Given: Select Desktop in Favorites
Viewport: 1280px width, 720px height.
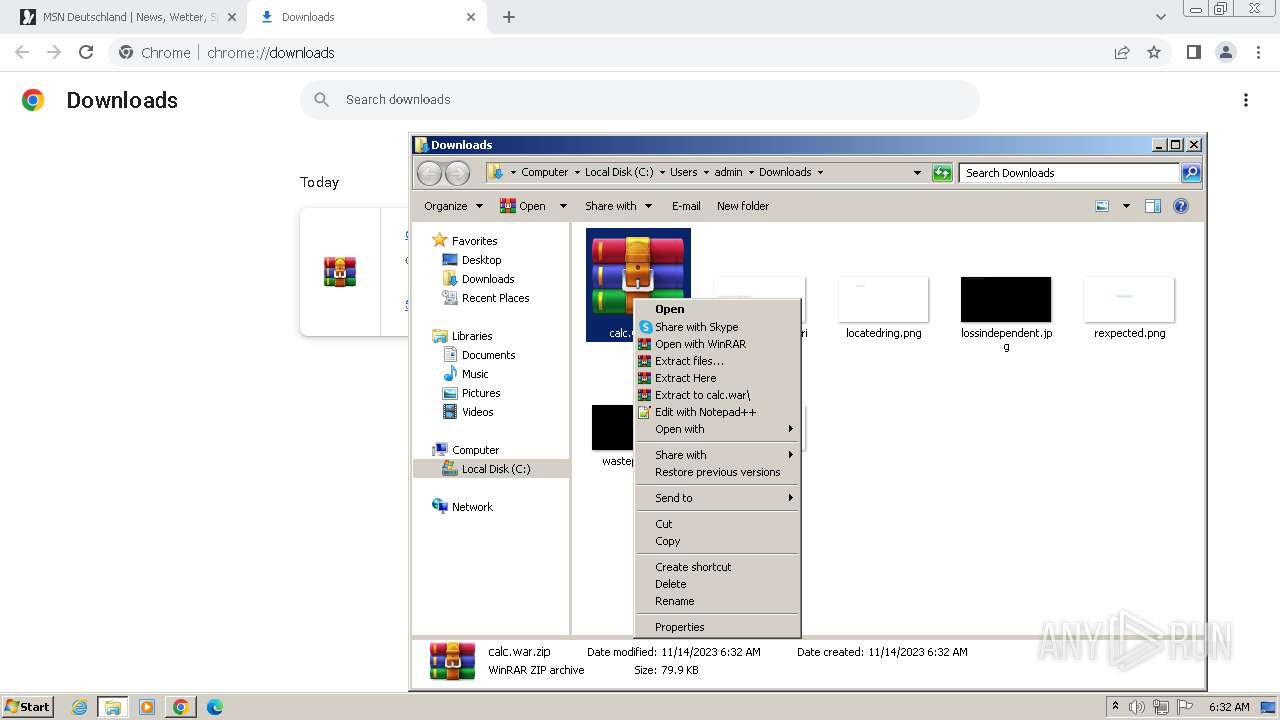Looking at the screenshot, I should coord(481,260).
